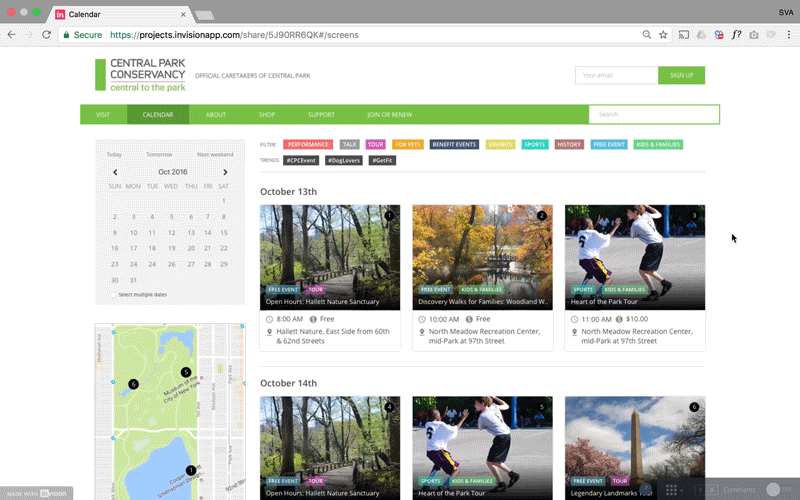Image resolution: width=800 pixels, height=500 pixels.
Task: Open the f? font extension icon
Action: [736, 35]
